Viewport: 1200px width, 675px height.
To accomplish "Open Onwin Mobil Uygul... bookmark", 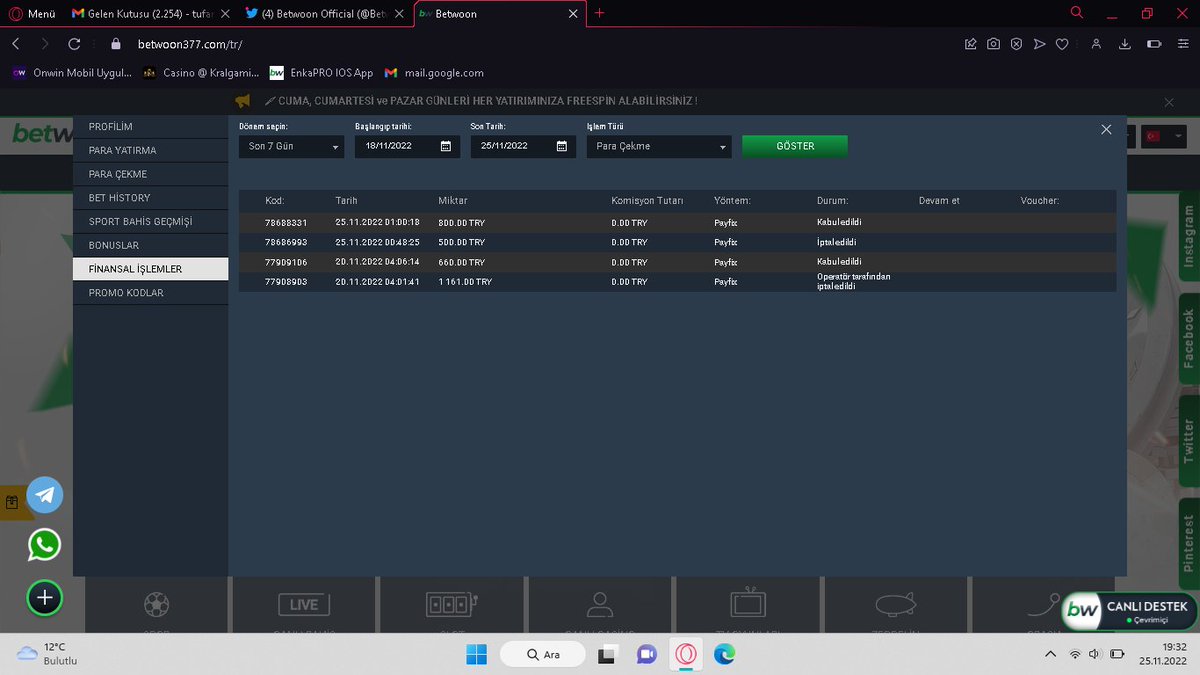I will (72, 73).
